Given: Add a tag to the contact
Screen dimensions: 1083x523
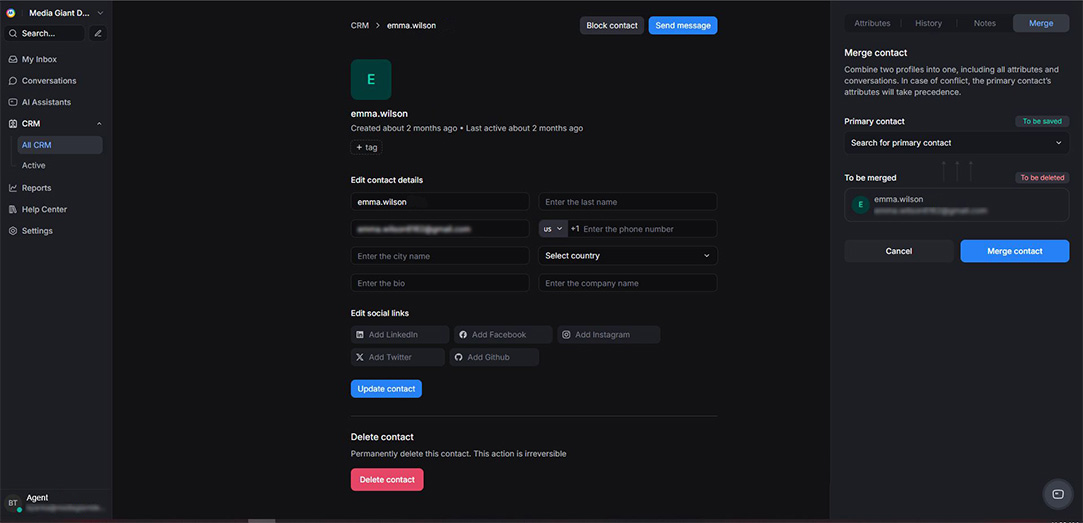Looking at the screenshot, I should tap(366, 147).
